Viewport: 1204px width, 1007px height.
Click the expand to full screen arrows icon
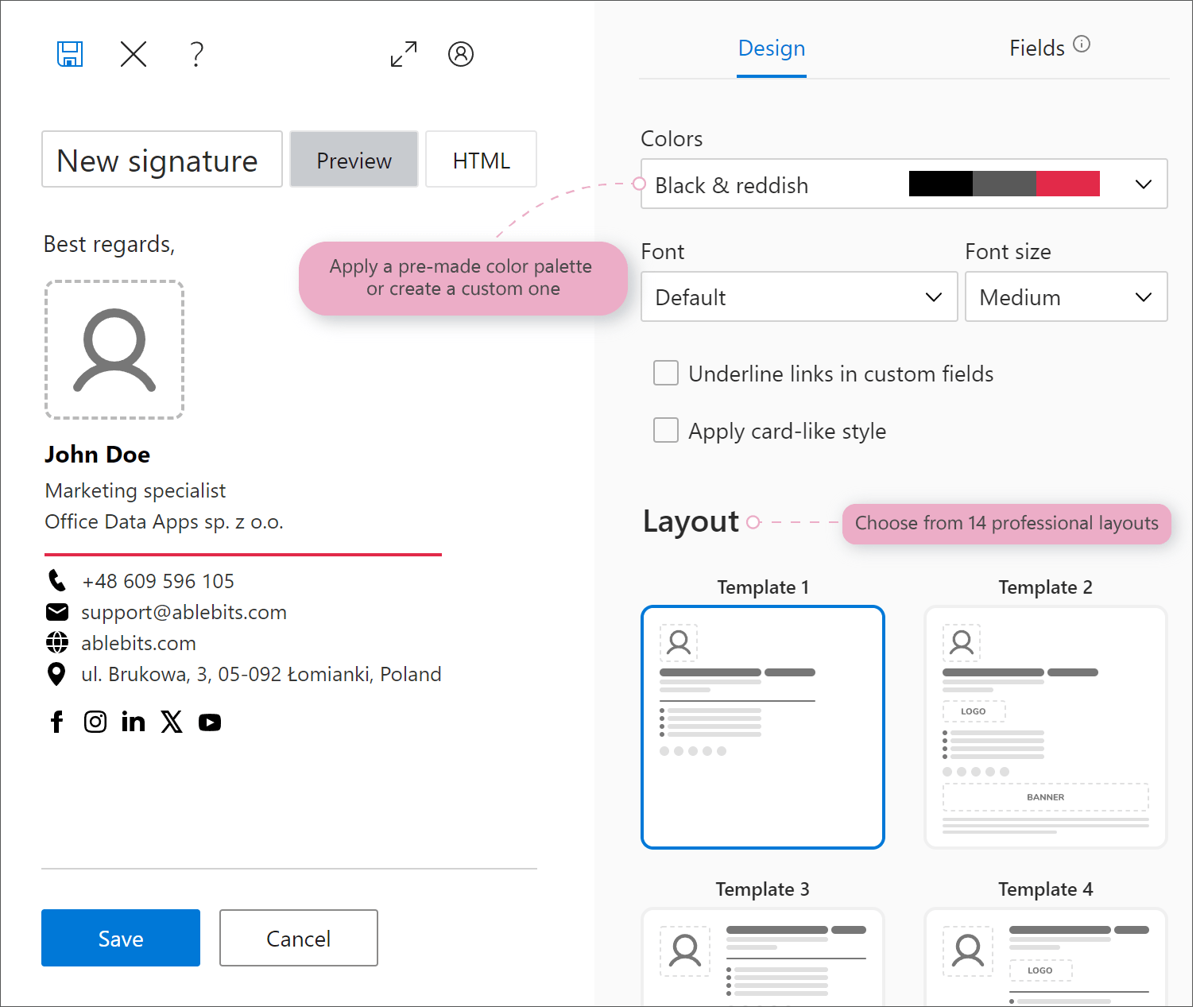coord(404,54)
